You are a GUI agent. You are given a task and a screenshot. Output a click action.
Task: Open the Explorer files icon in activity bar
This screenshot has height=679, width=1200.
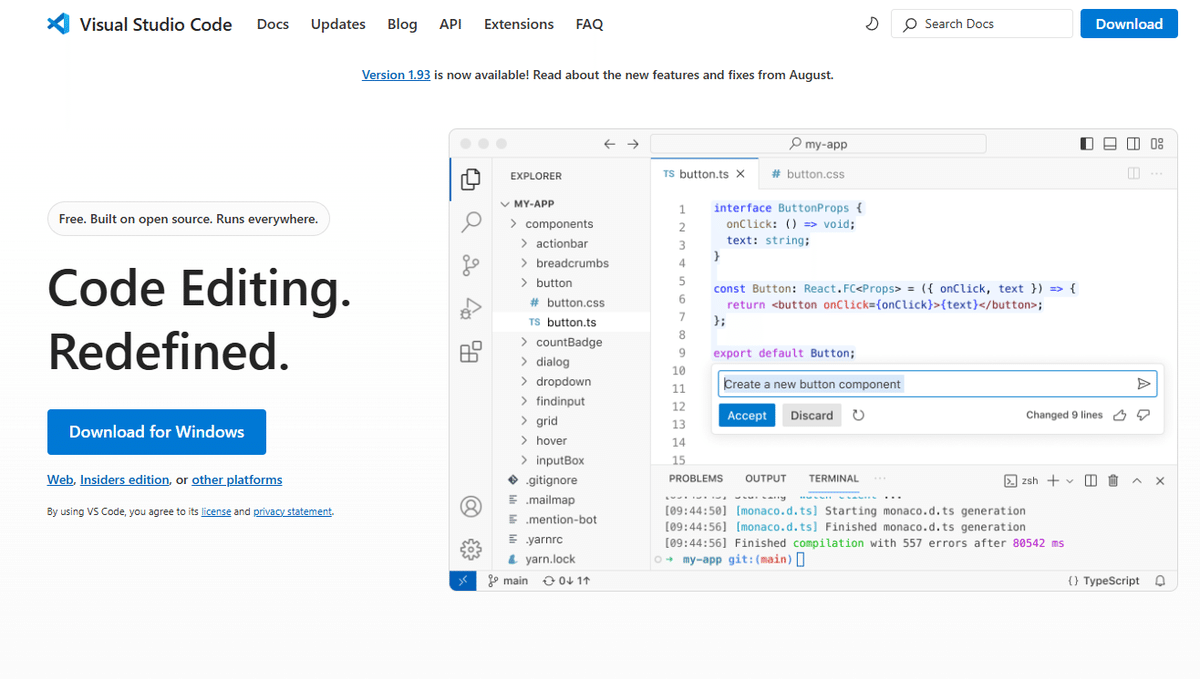(471, 180)
